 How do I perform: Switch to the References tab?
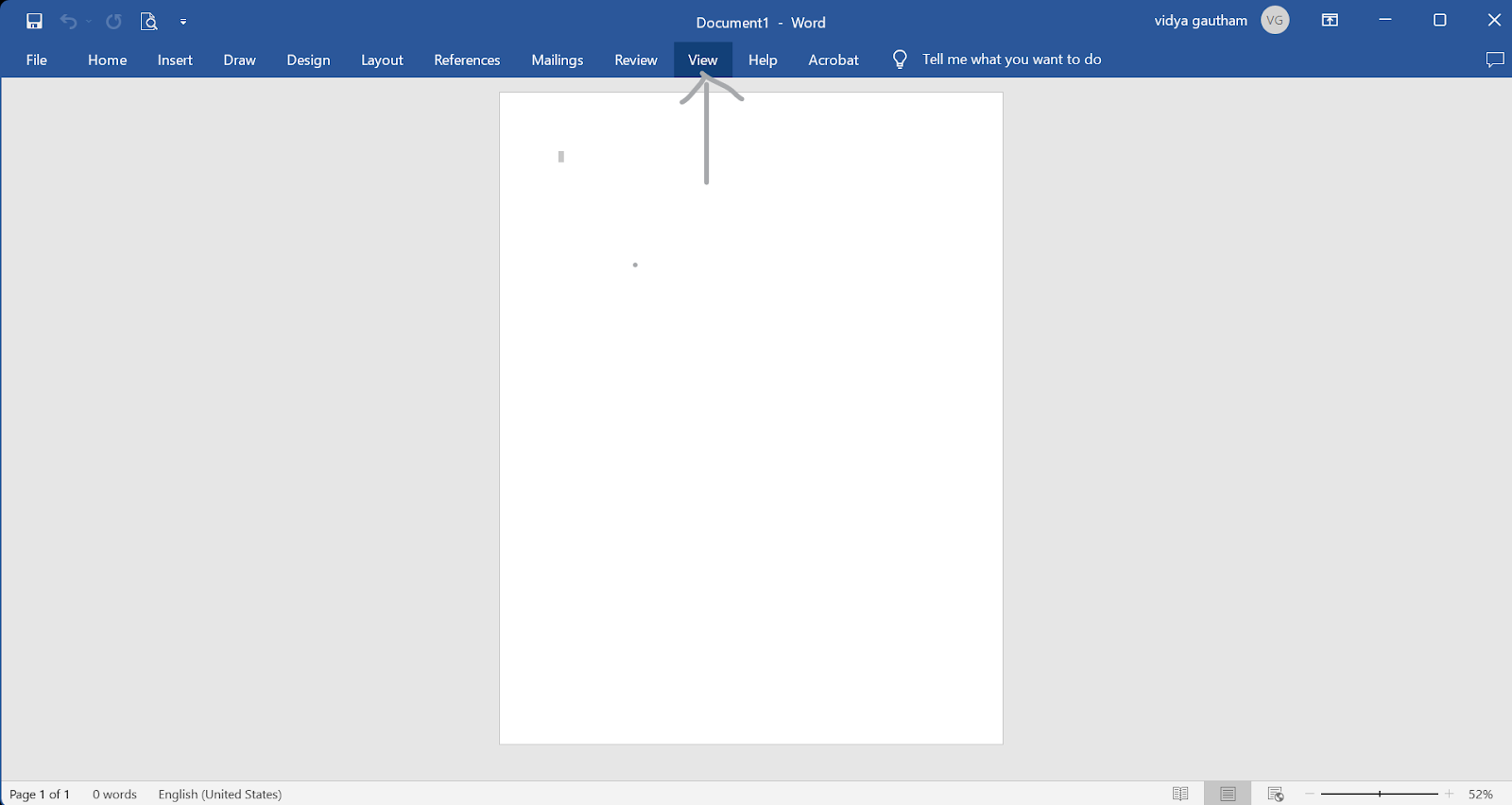[467, 60]
